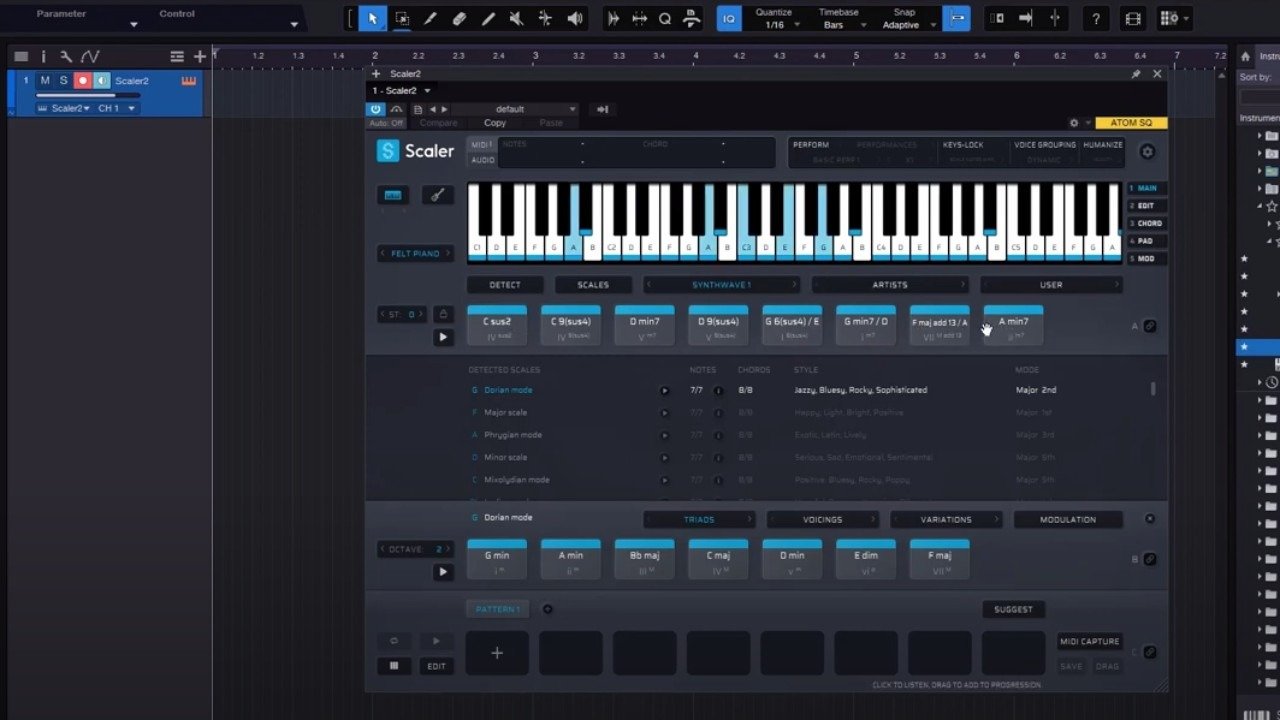Image resolution: width=1280 pixels, height=720 pixels.
Task: Select the Mute tool in toolbar
Action: (x=516, y=18)
